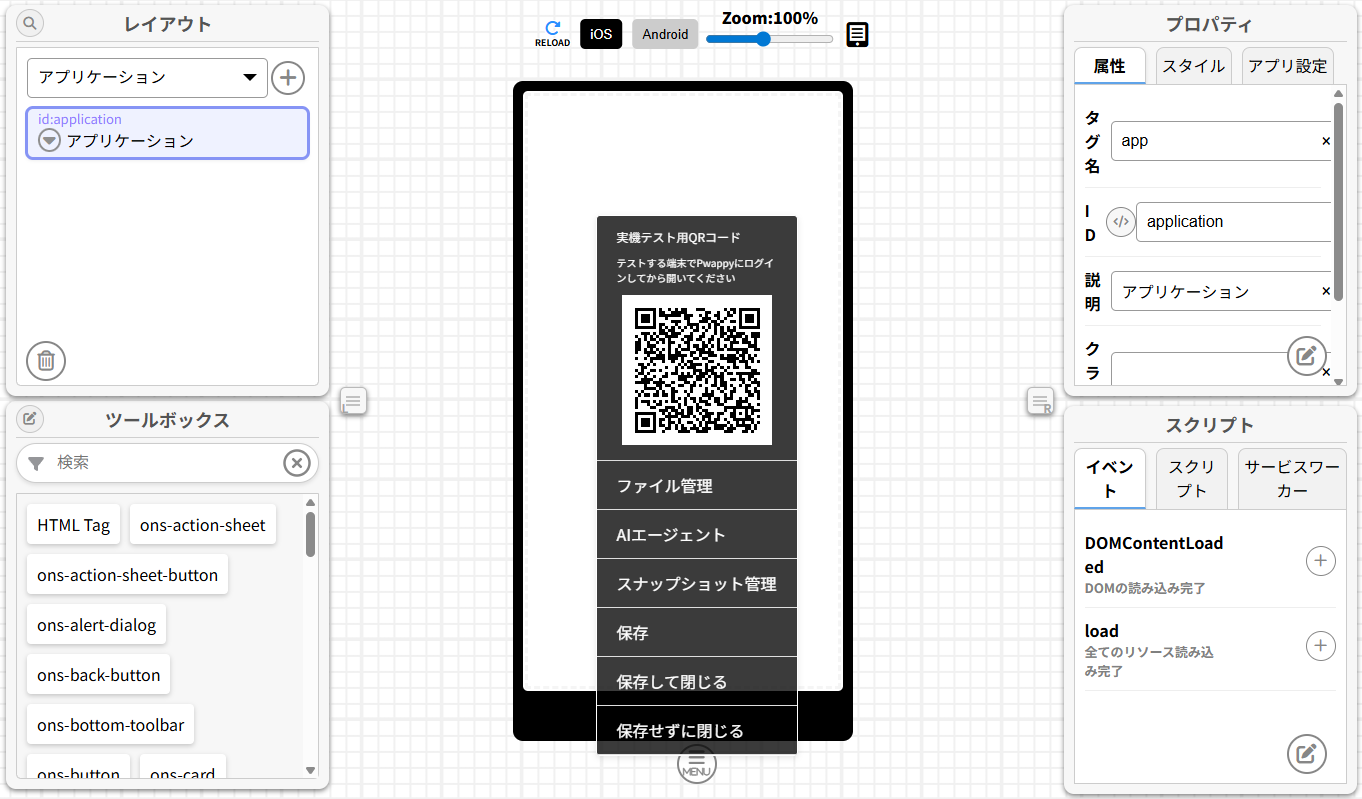The width and height of the screenshot is (1362, 799).
Task: Click the RELOAD icon
Action: tap(552, 34)
